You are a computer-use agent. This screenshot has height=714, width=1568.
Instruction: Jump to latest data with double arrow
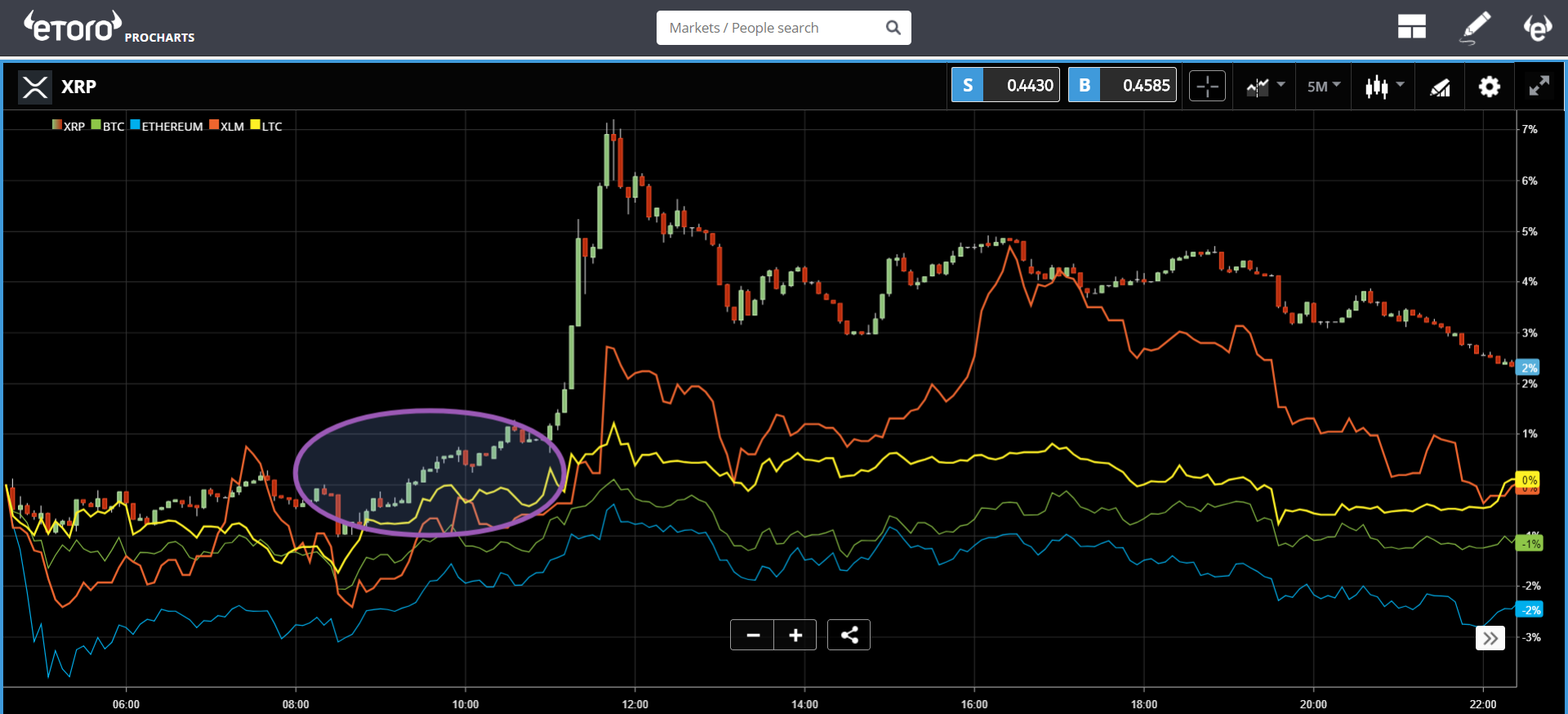coord(1490,638)
